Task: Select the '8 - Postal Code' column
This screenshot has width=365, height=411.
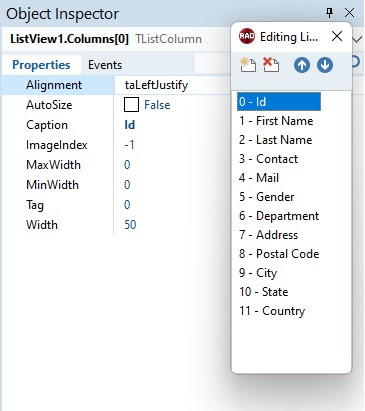Action: click(x=279, y=254)
